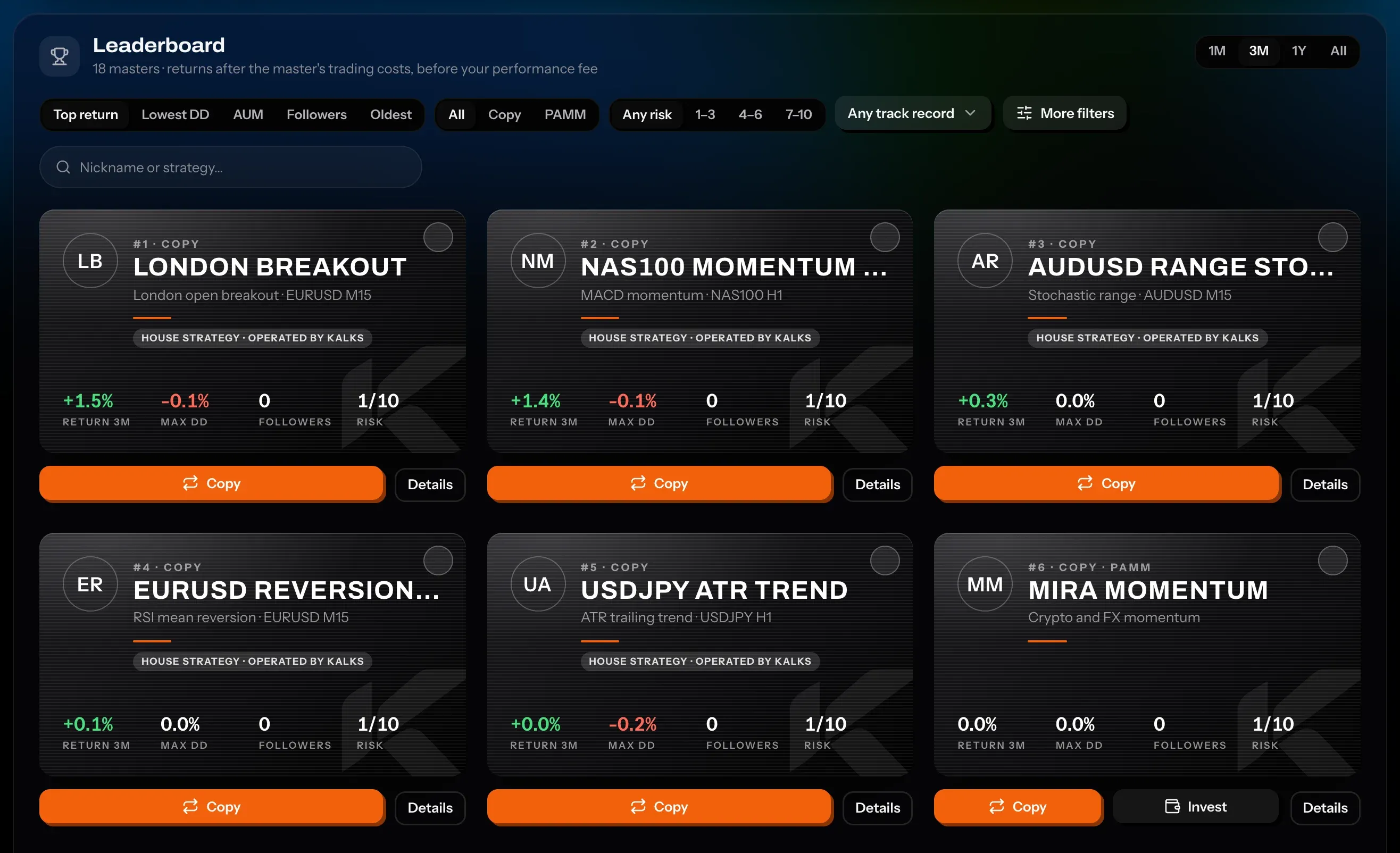Filter risk level 1–3
The height and width of the screenshot is (853, 1400).
705,115
